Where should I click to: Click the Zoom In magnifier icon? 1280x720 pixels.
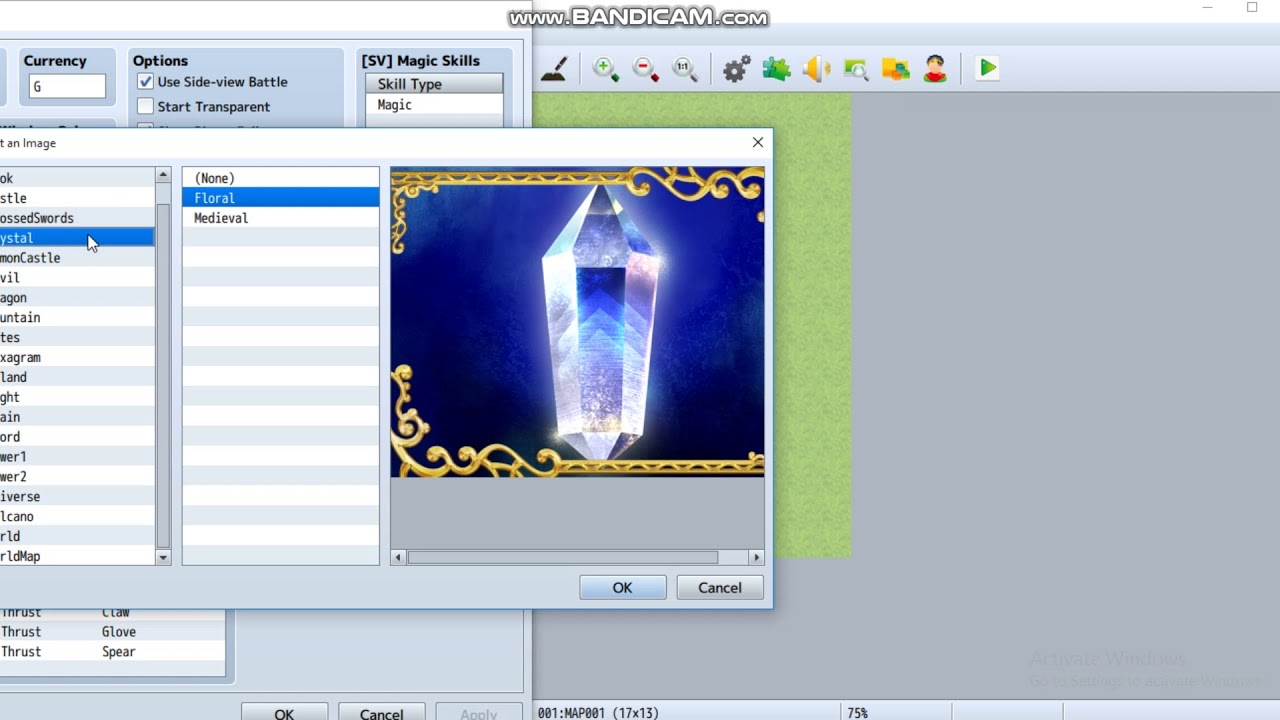(605, 69)
